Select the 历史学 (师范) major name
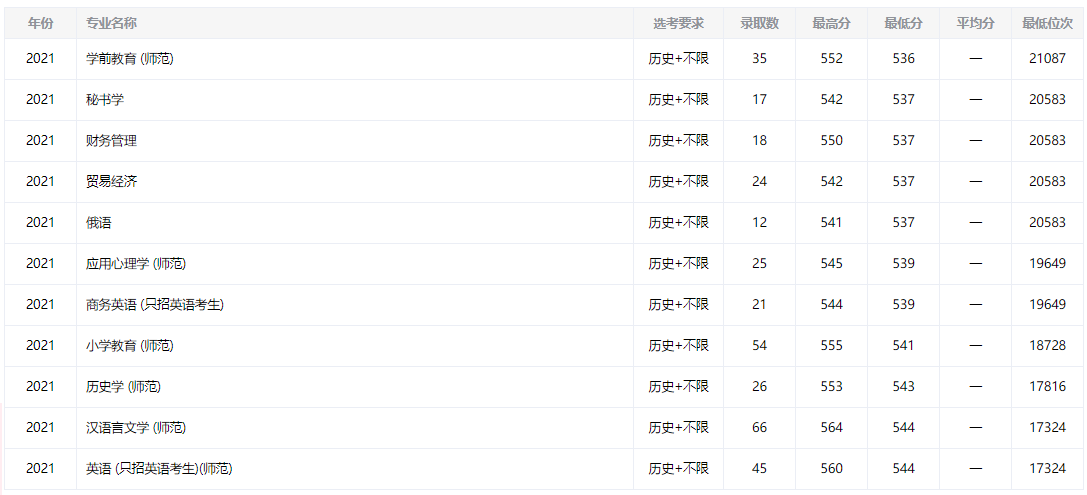Viewport: 1087px width, 495px height. click(123, 387)
